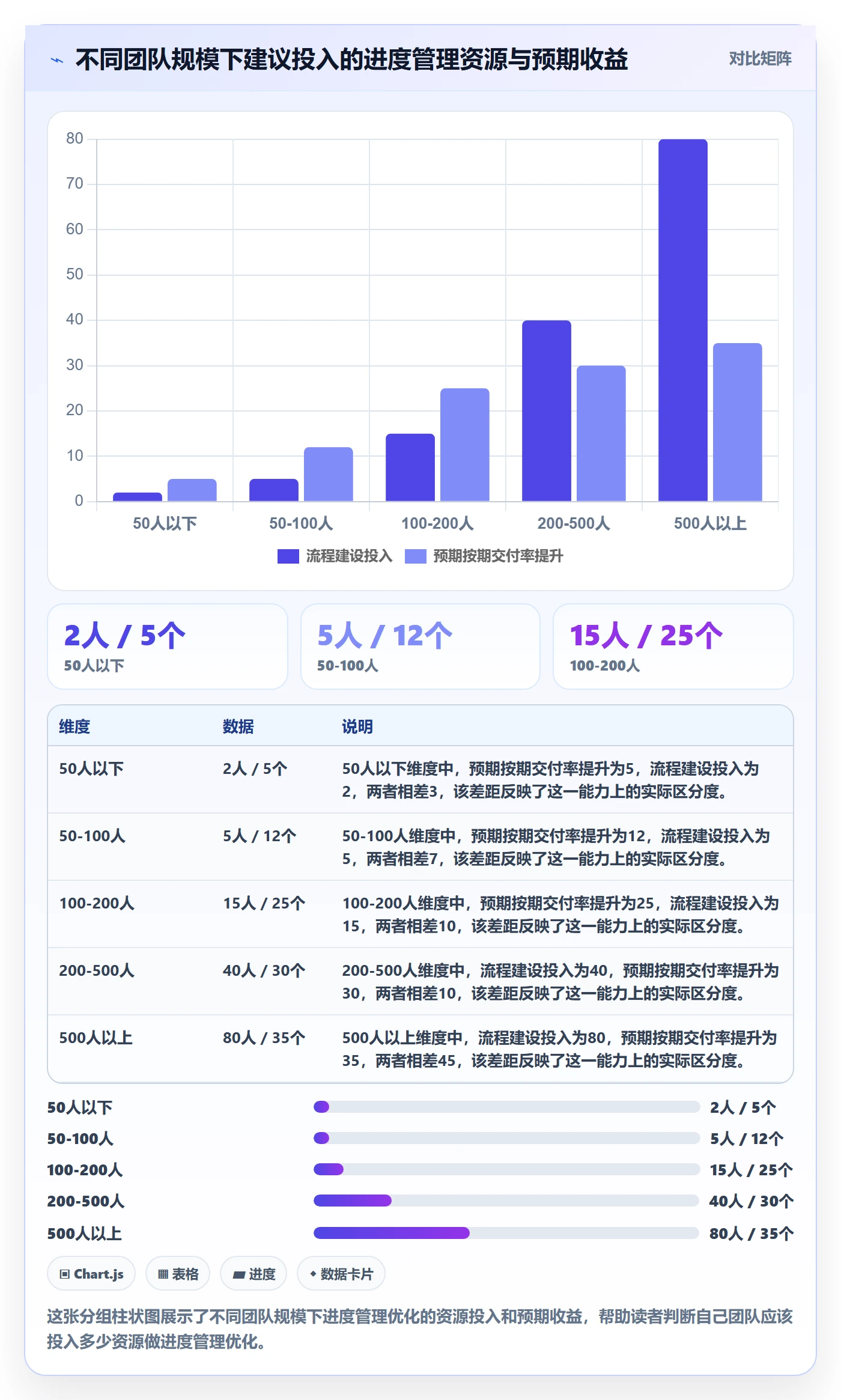This screenshot has width=841, height=1400.
Task: Click the 说明 column header
Action: pos(357,726)
